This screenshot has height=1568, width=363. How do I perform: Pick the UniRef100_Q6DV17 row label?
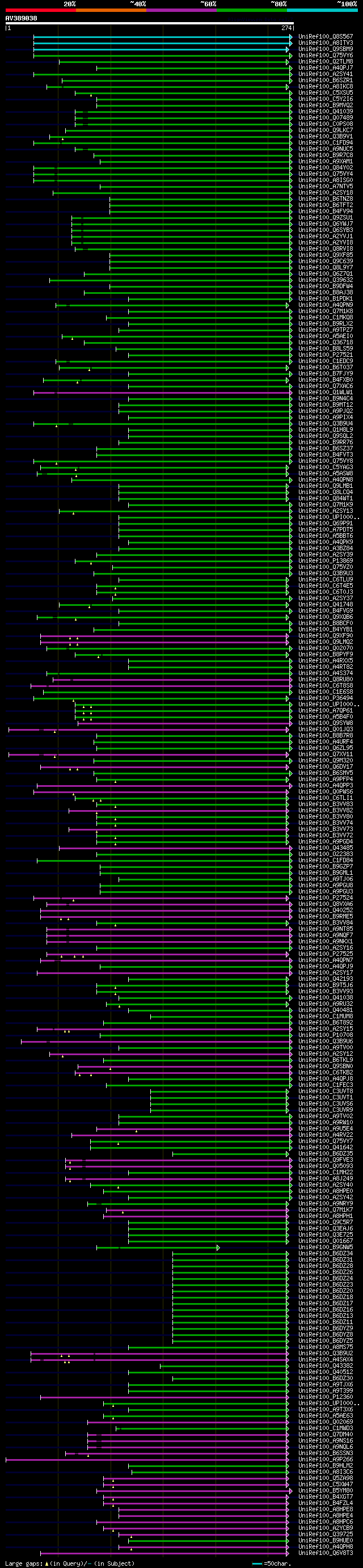(326, 767)
